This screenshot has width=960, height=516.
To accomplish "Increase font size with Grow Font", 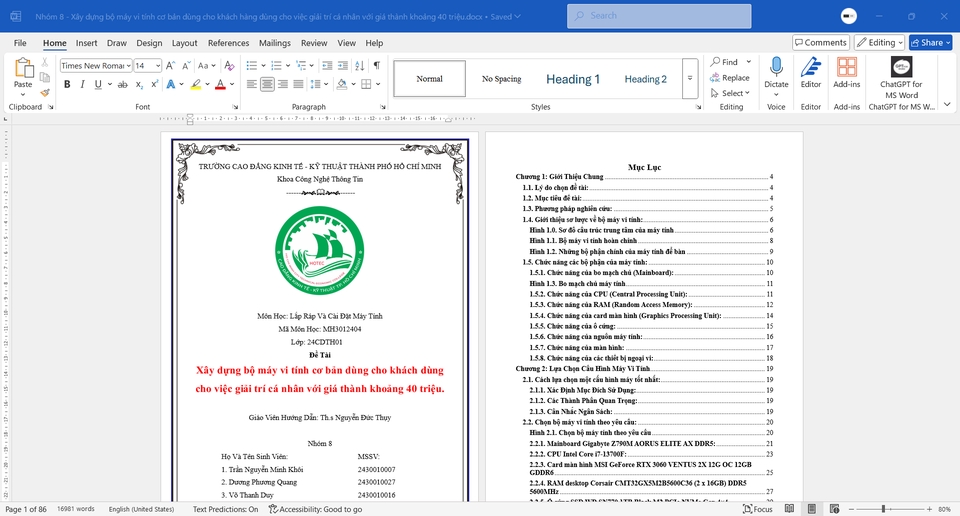I will [x=171, y=65].
